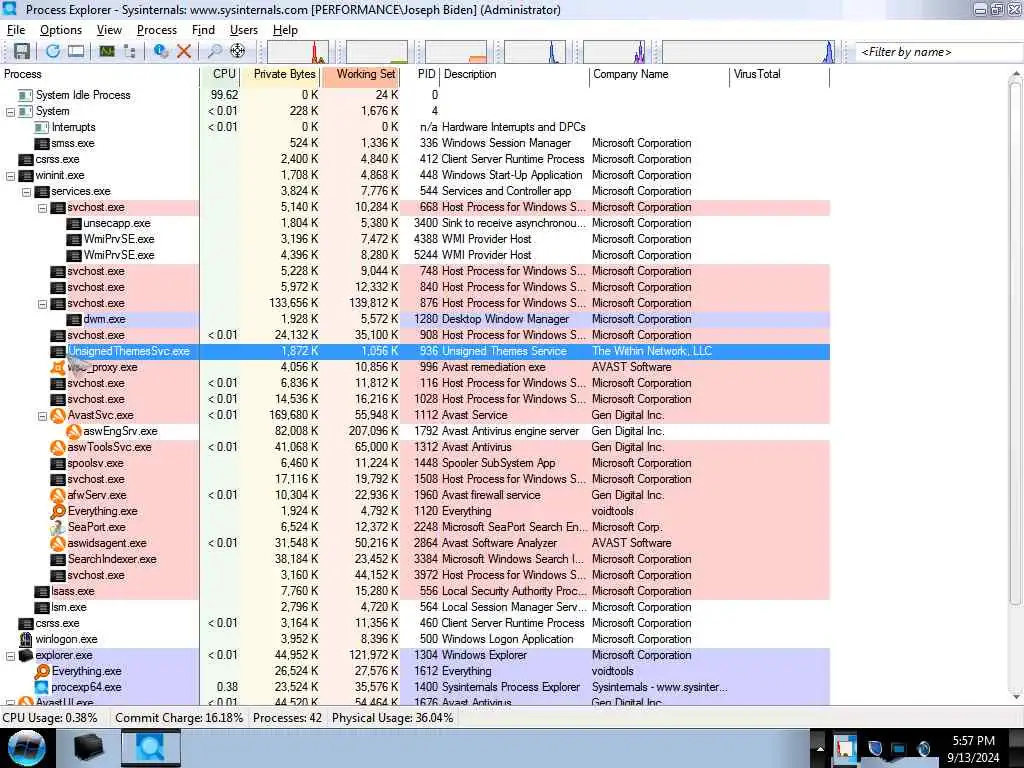Viewport: 1024px width, 768px height.
Task: Sort by the CPU column header
Action: coord(220,74)
